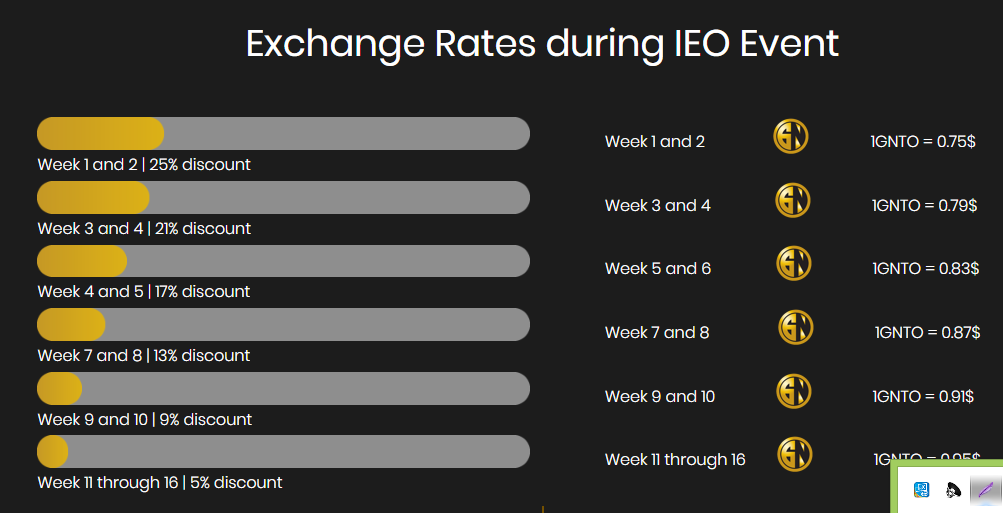Click the 5% discount progress bar
This screenshot has width=1003, height=513.
click(283, 452)
